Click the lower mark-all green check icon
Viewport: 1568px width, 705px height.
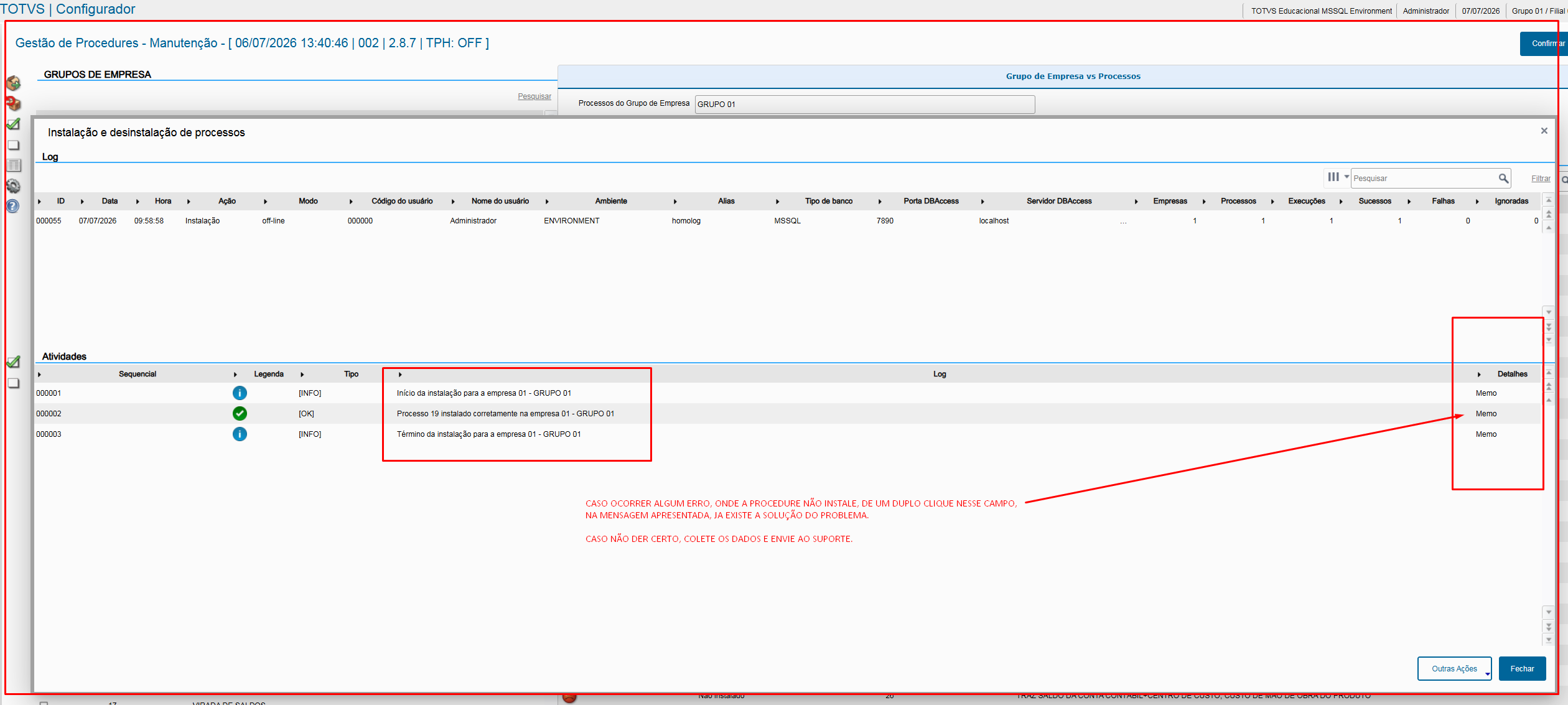click(13, 362)
